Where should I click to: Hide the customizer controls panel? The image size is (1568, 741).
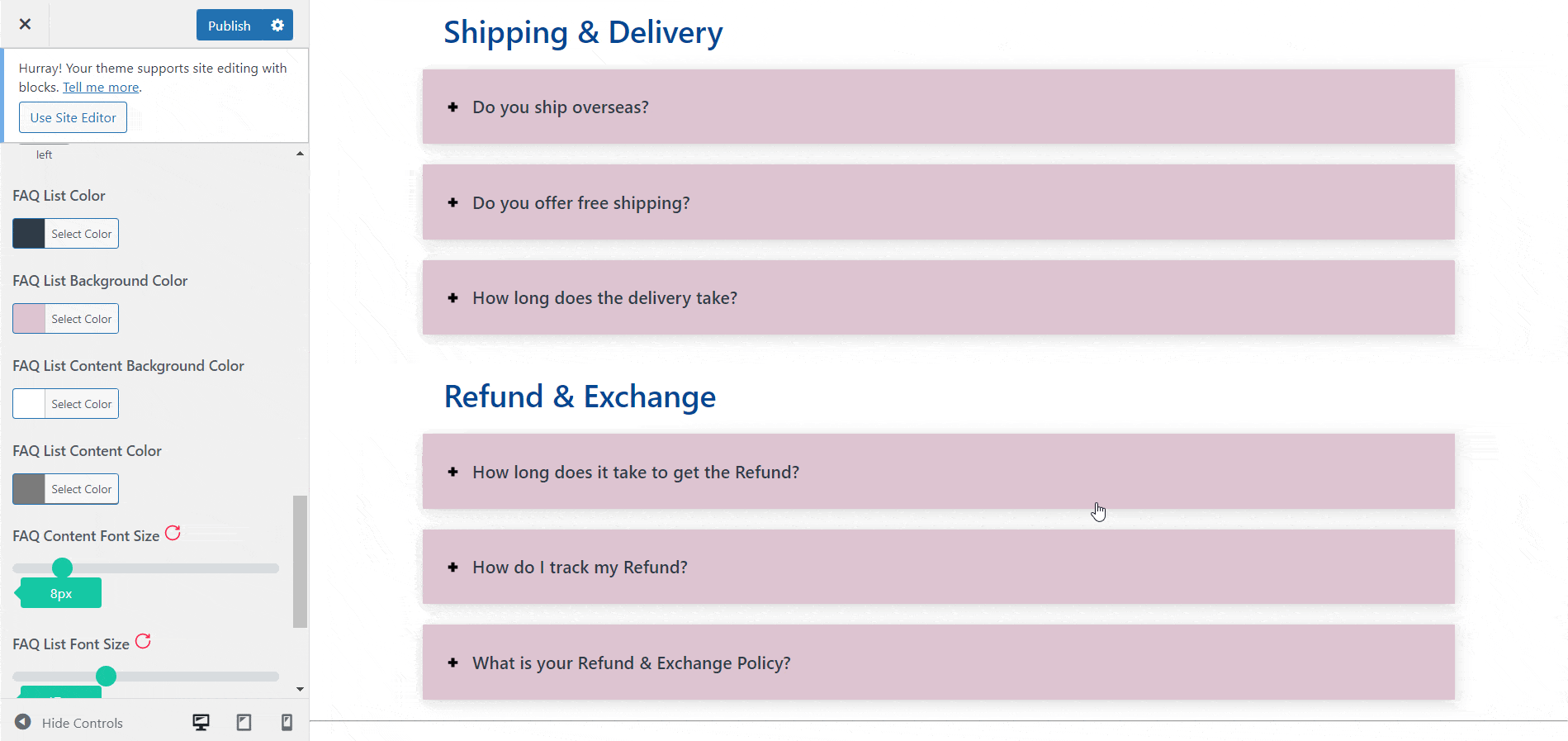[70, 722]
